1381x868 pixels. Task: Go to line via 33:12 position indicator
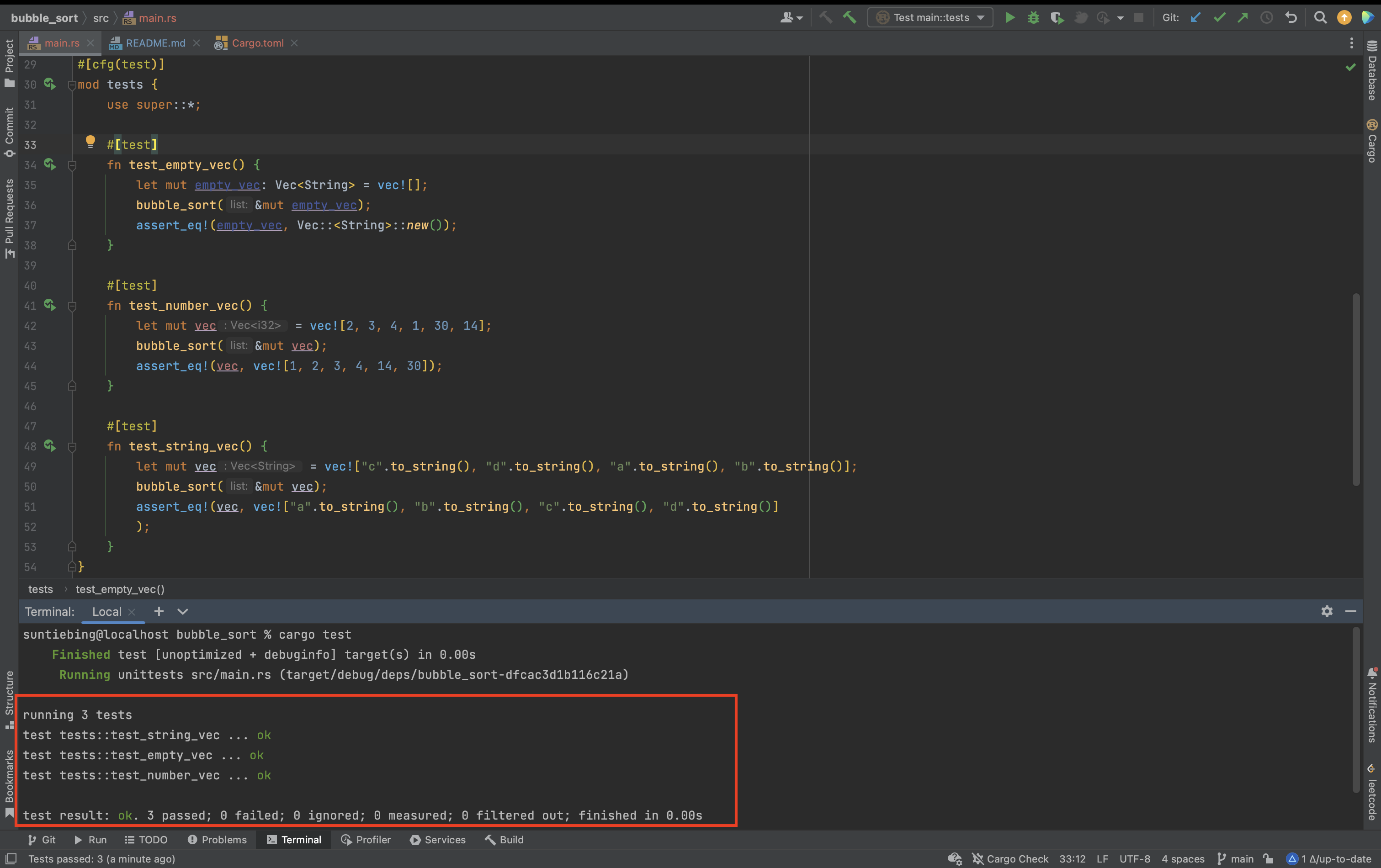tap(1072, 858)
